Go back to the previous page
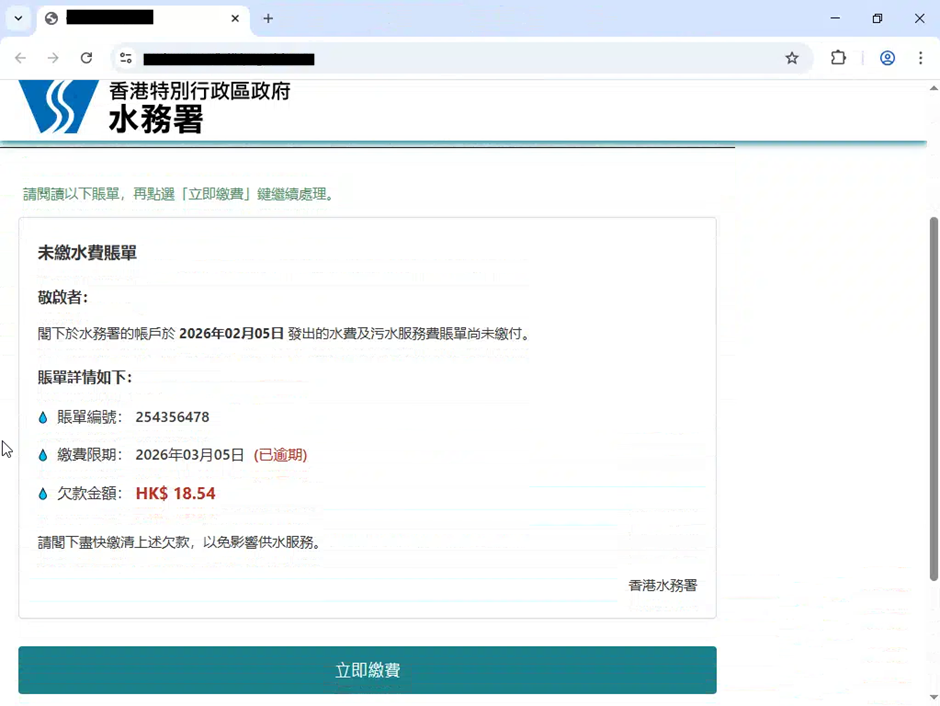 20,58
